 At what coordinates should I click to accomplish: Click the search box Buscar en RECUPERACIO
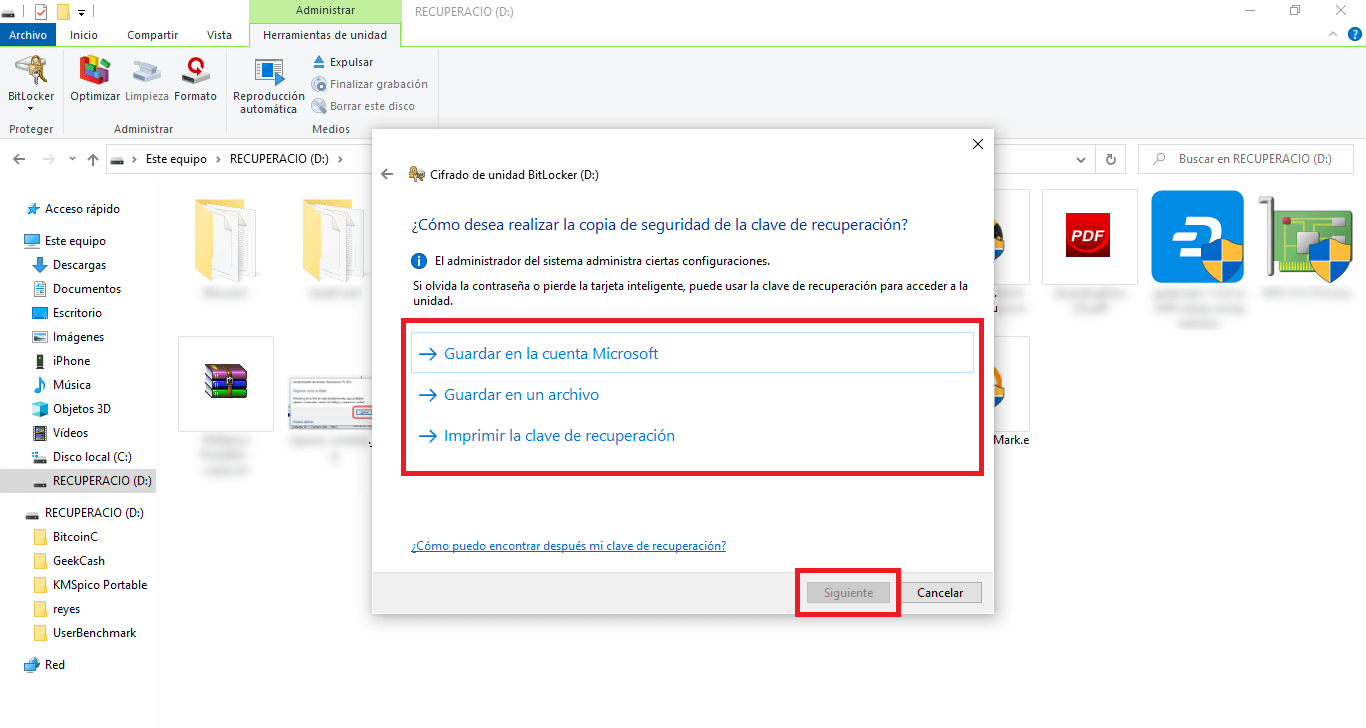tap(1246, 159)
